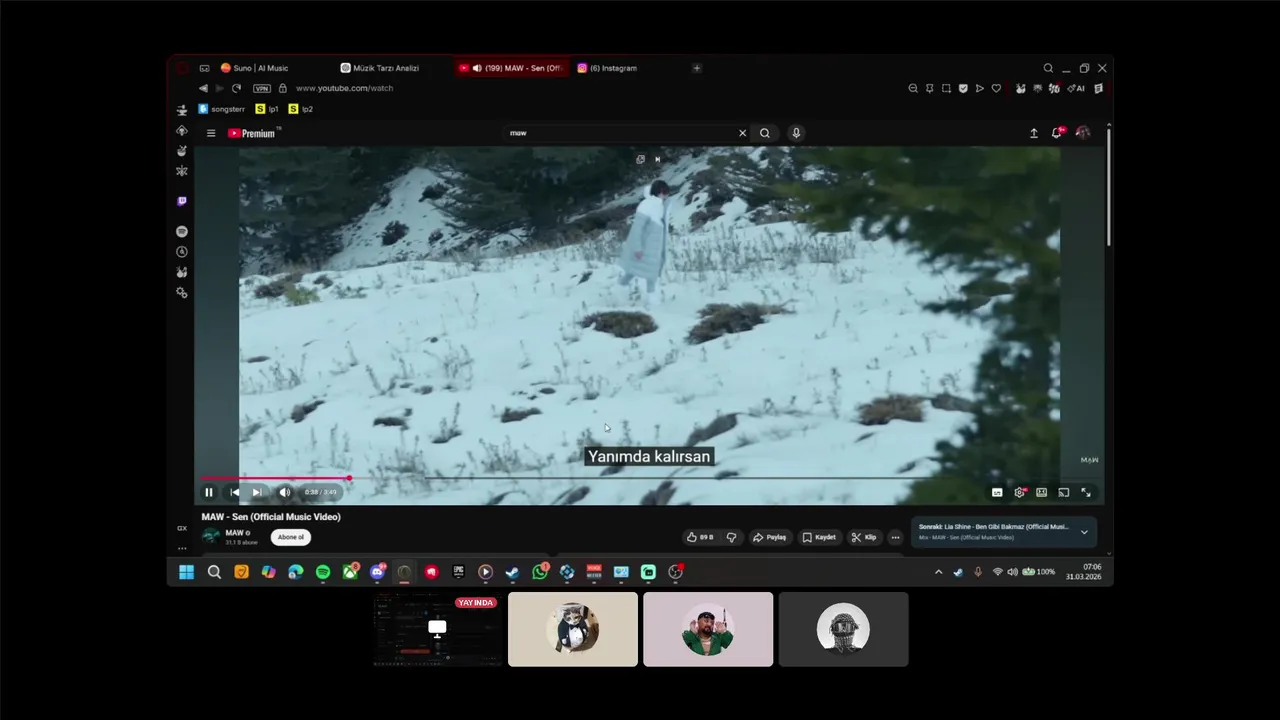Open YouTube account avatar menu

tap(1083, 133)
